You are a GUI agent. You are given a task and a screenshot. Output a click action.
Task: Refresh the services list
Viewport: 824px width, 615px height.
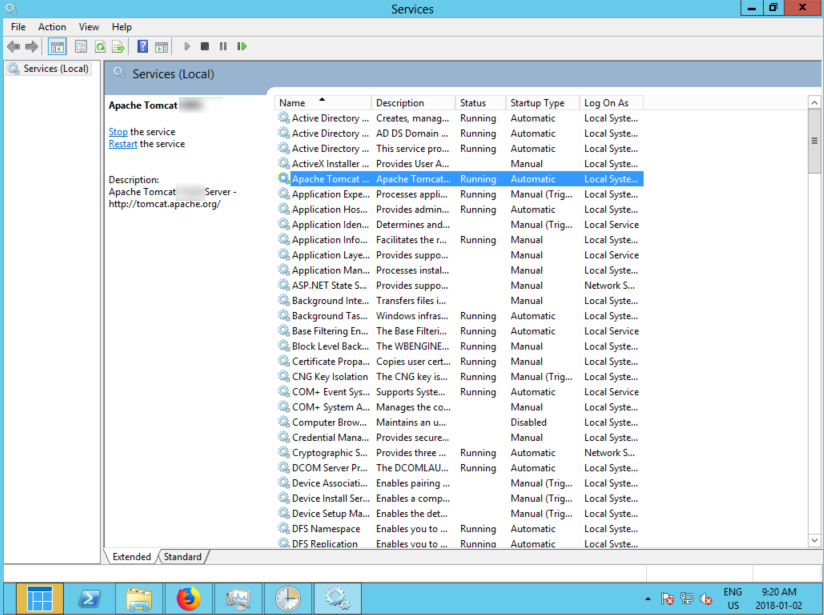click(x=100, y=46)
